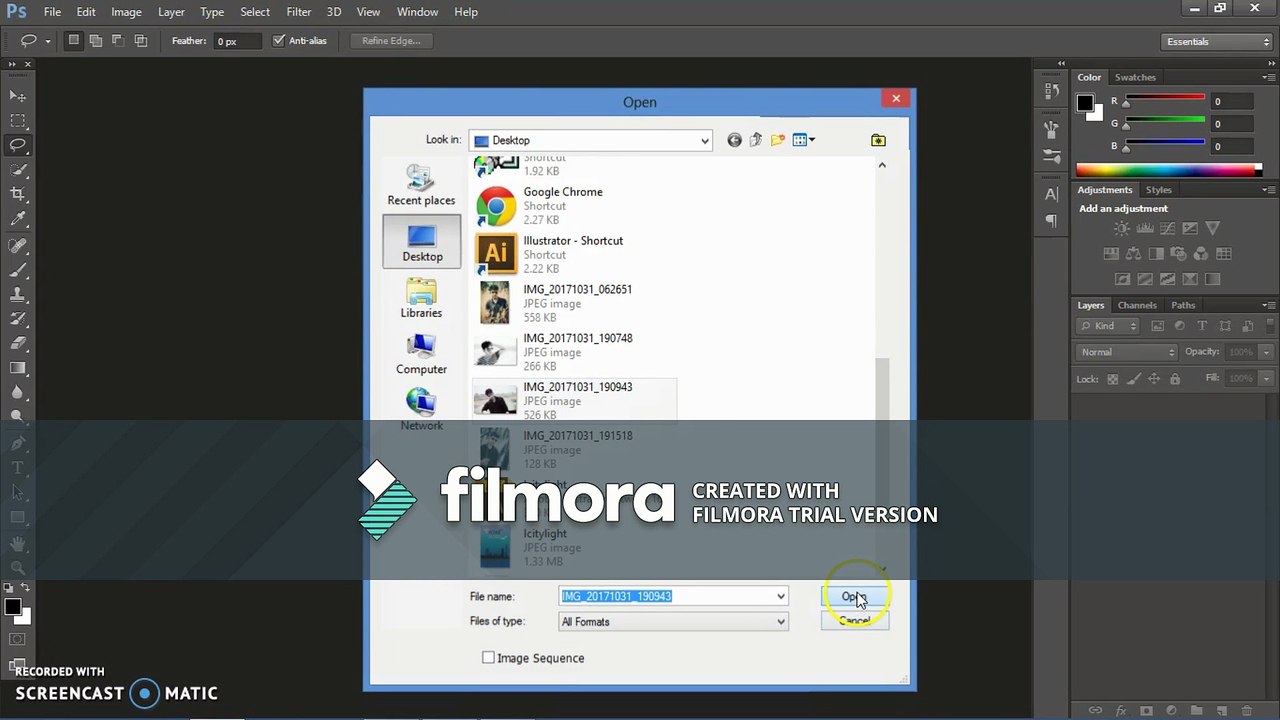
Task: Add a Black & White adjustment
Action: [1156, 254]
